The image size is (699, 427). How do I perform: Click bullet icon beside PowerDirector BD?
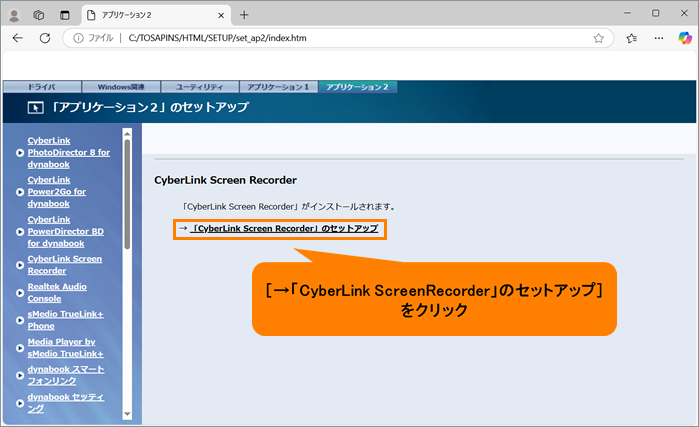pos(20,232)
